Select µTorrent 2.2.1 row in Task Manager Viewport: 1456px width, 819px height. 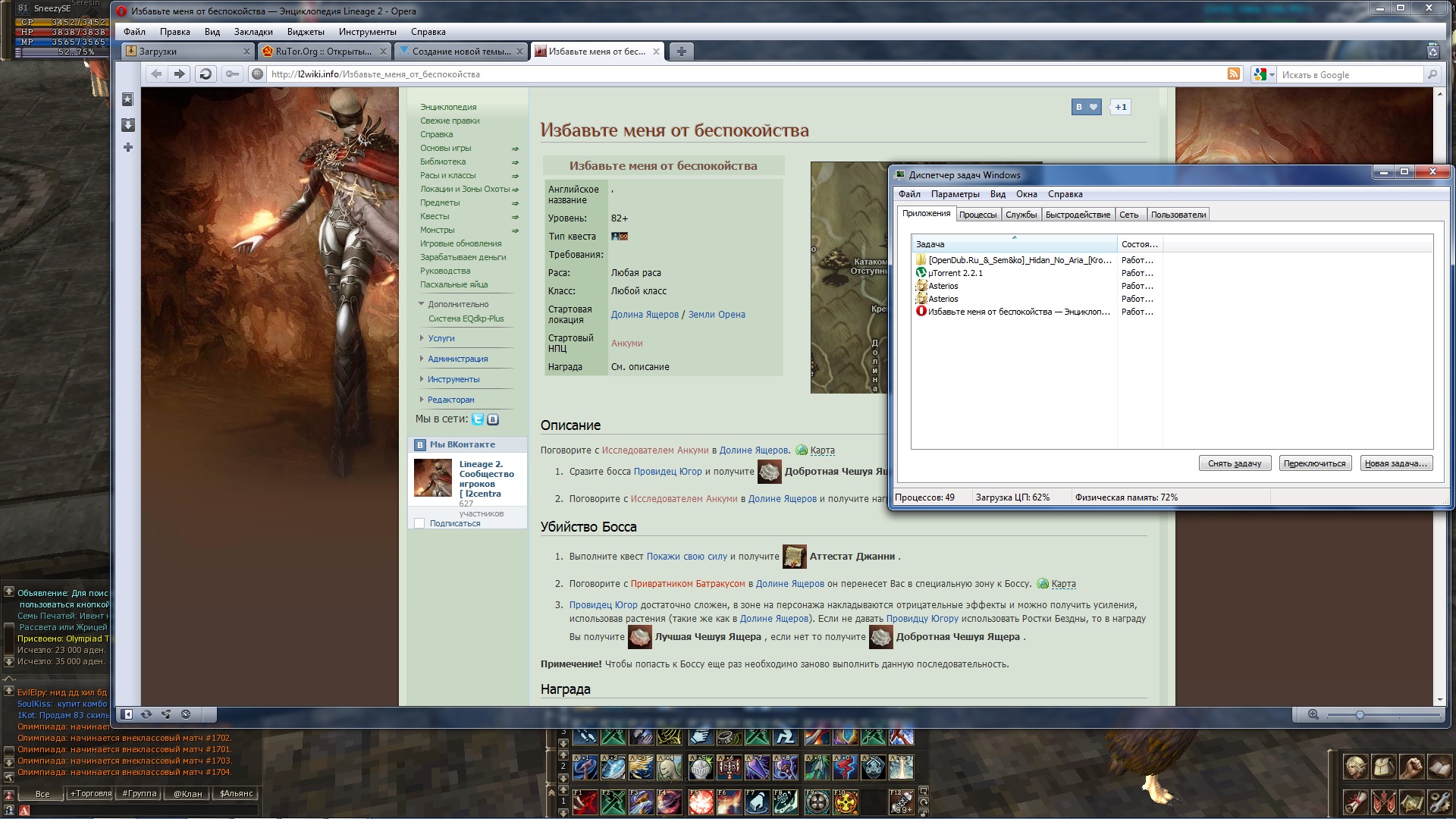point(1037,273)
